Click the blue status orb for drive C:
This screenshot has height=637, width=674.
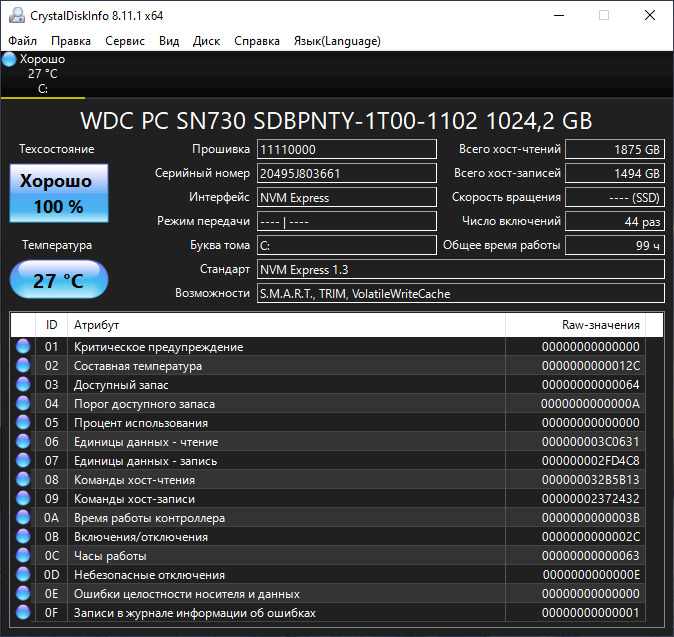click(10, 59)
